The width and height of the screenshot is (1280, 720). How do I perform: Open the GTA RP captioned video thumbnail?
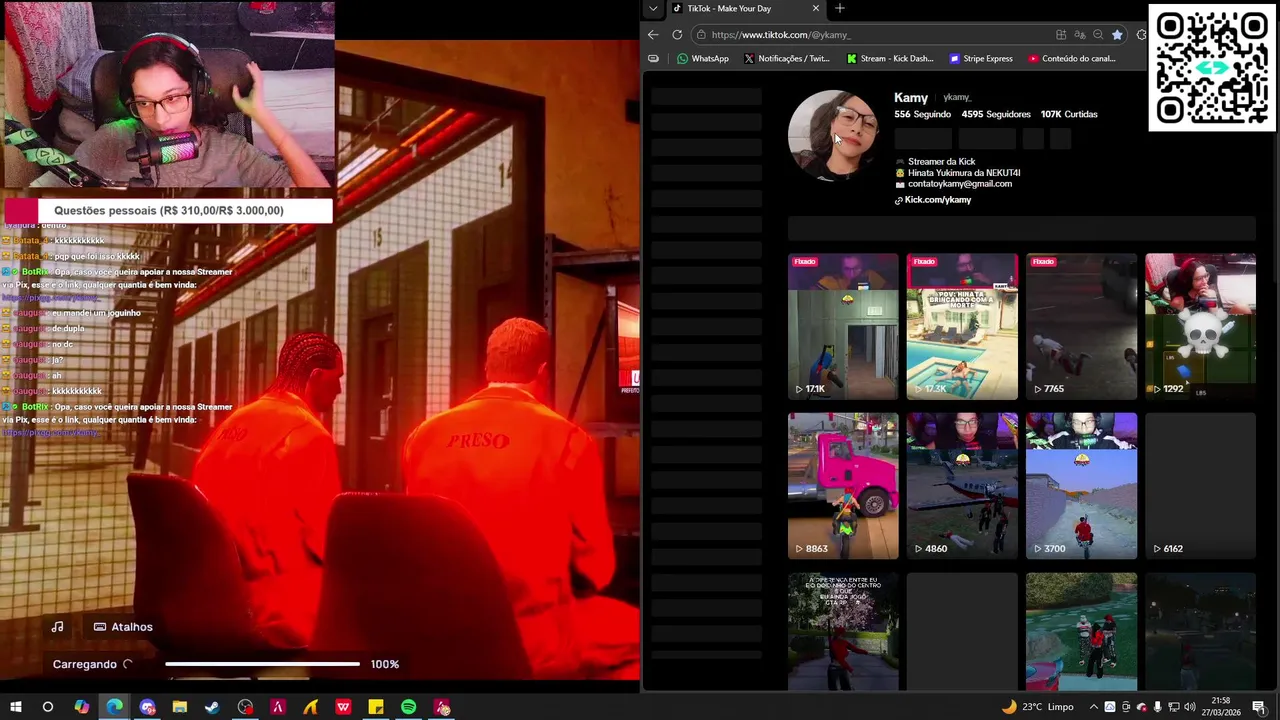tap(843, 631)
